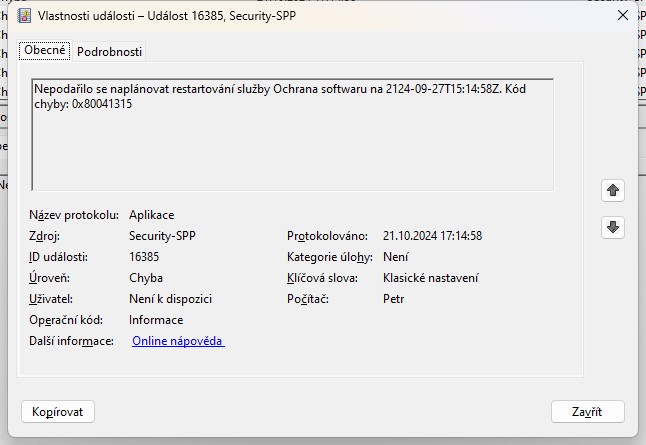646x445 pixels.
Task: Open the Online nápověda link
Action: point(178,341)
